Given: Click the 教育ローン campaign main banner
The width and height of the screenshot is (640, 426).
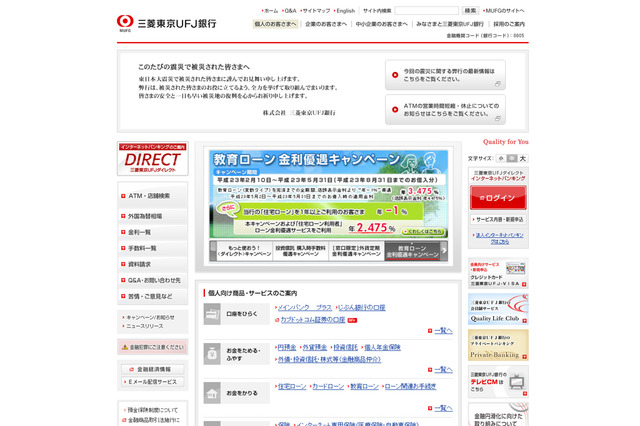Looking at the screenshot, I should 329,194.
